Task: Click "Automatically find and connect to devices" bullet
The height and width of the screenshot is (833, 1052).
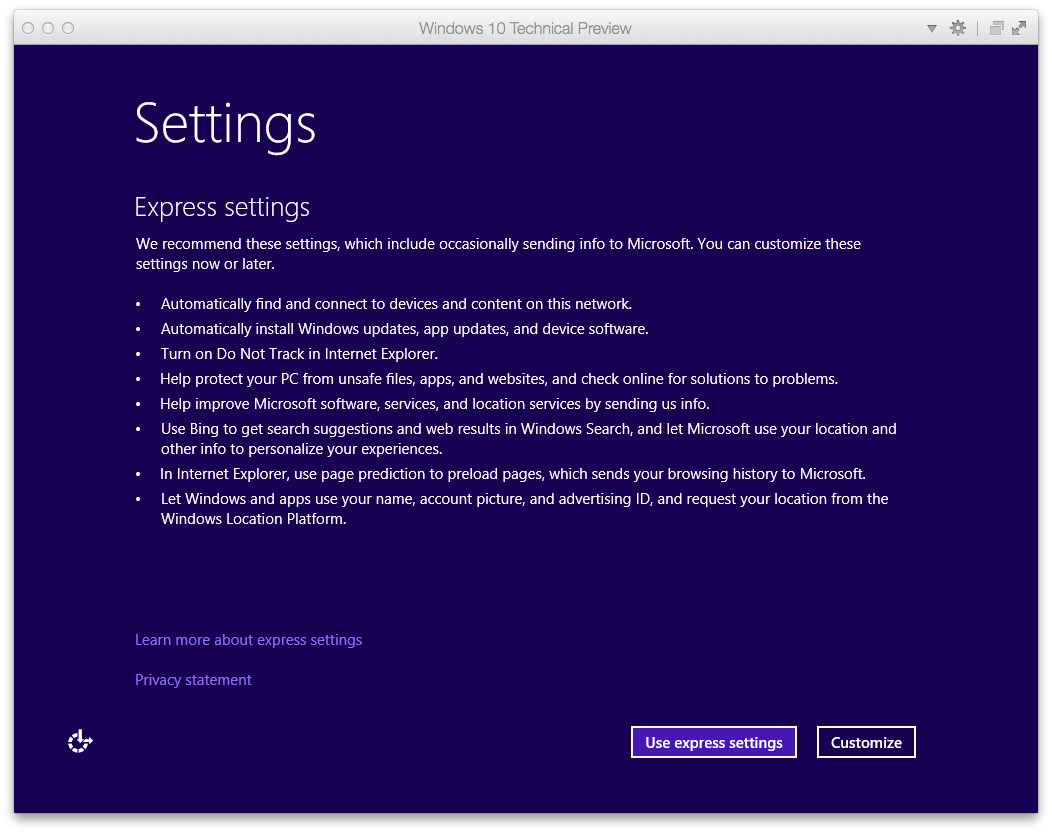Action: click(x=396, y=304)
